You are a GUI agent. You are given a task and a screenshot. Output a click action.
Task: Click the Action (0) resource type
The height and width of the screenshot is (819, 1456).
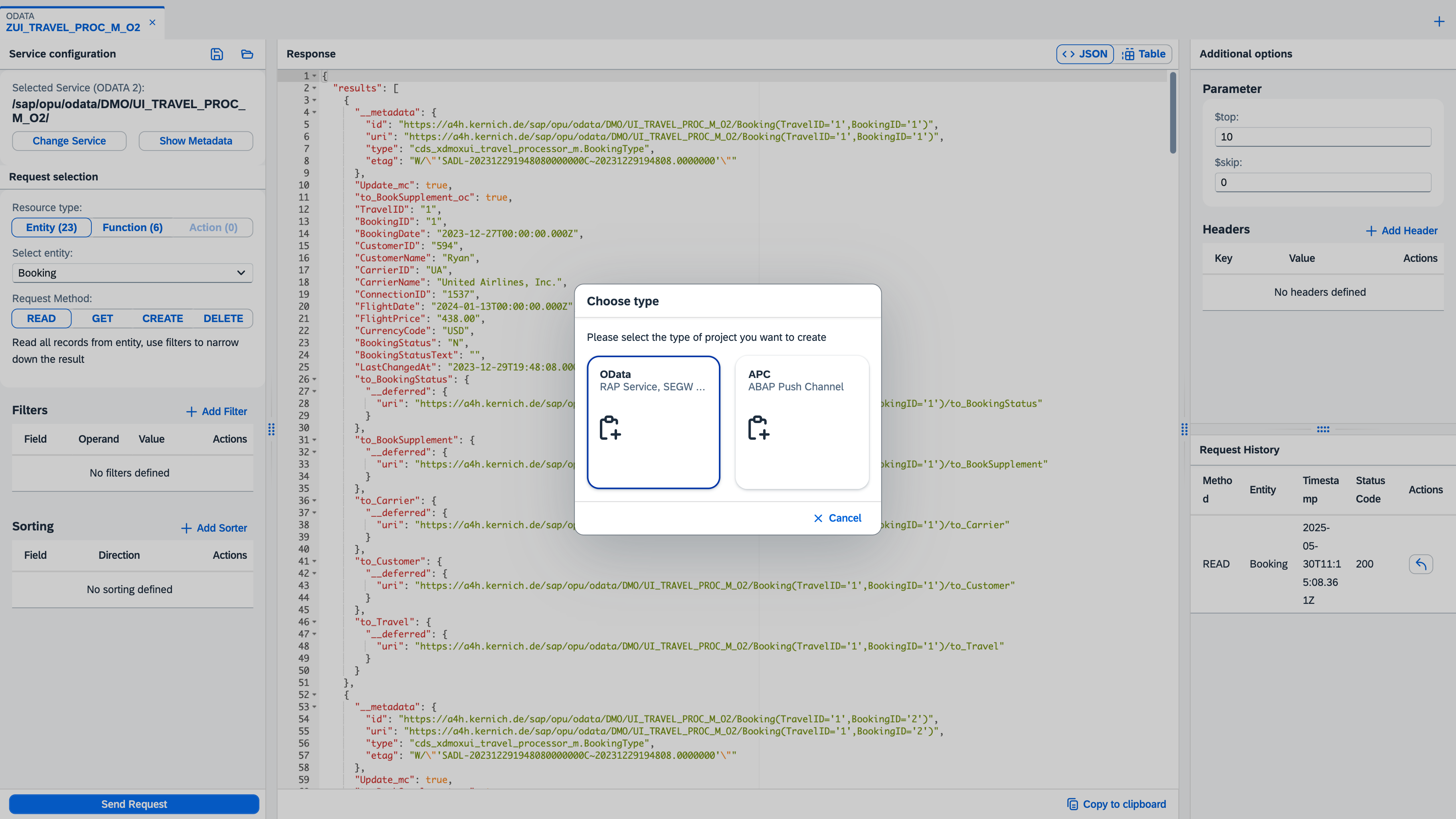click(x=213, y=227)
